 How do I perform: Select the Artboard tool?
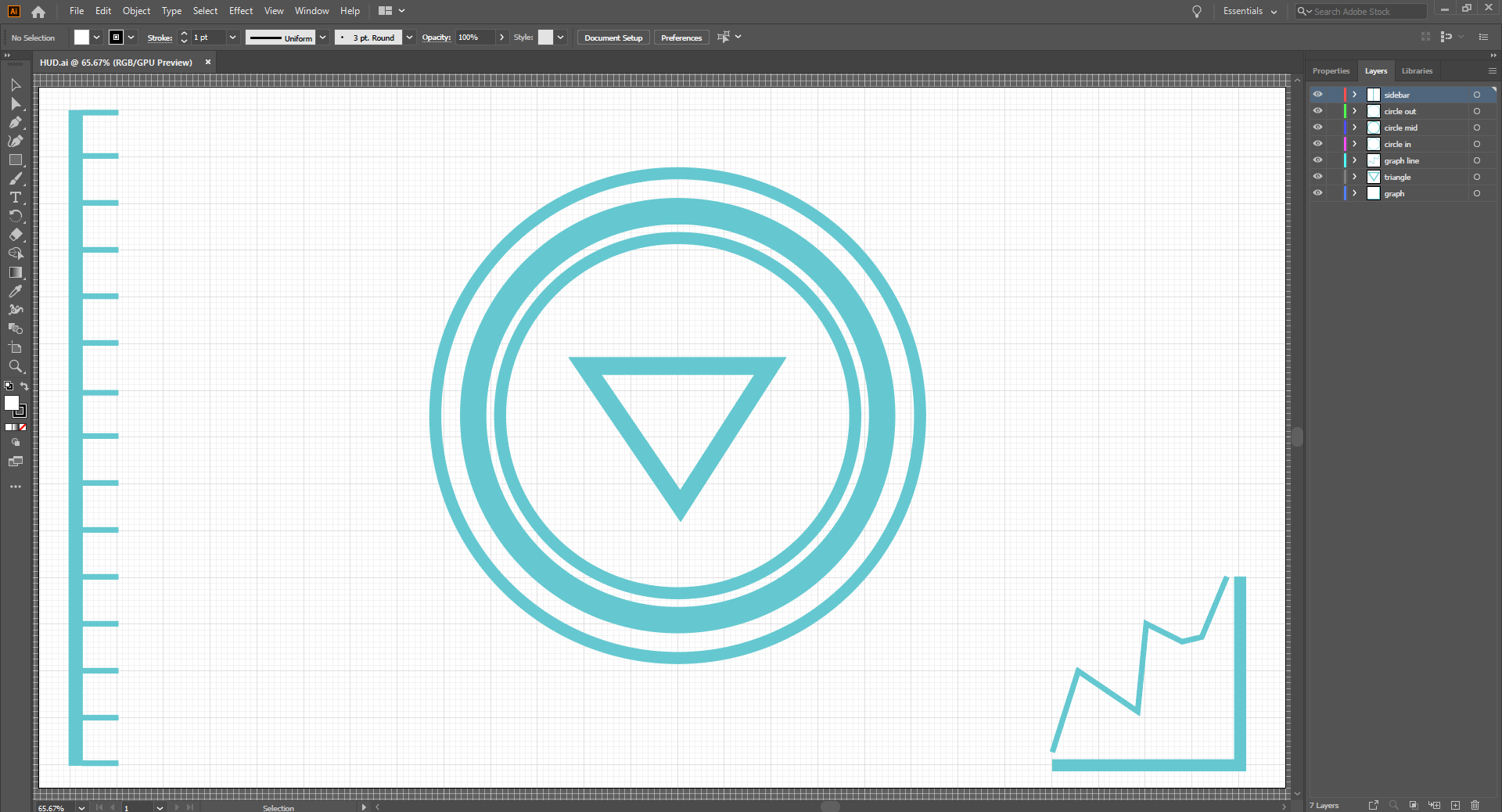click(16, 347)
